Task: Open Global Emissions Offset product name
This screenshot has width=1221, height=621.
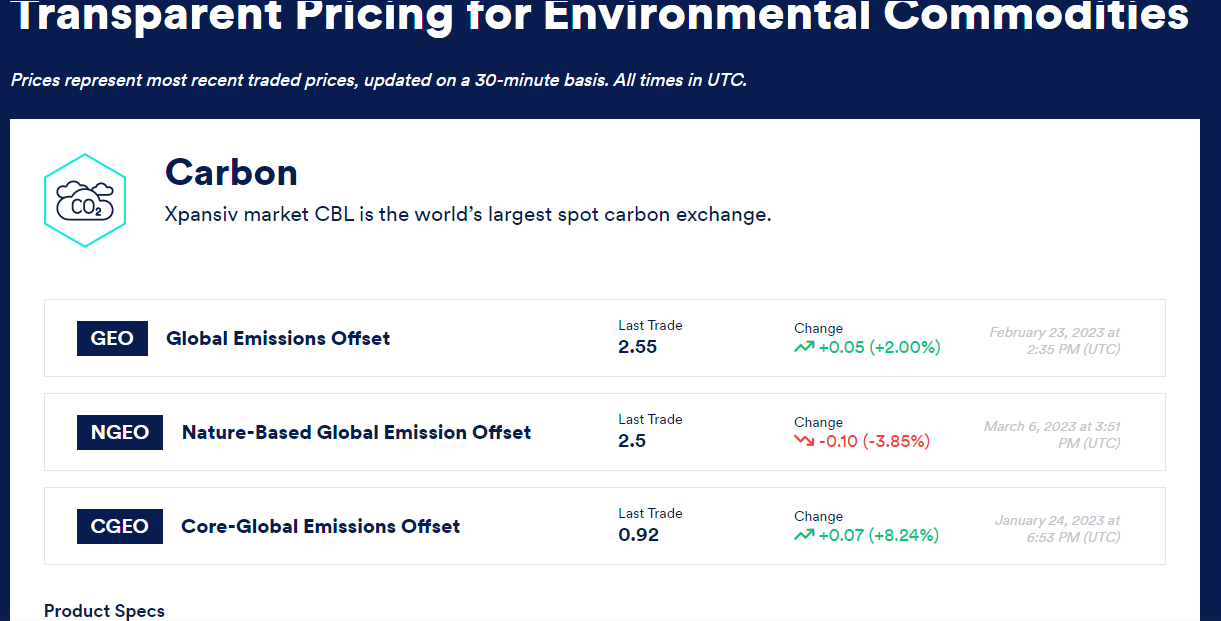Action: point(278,338)
